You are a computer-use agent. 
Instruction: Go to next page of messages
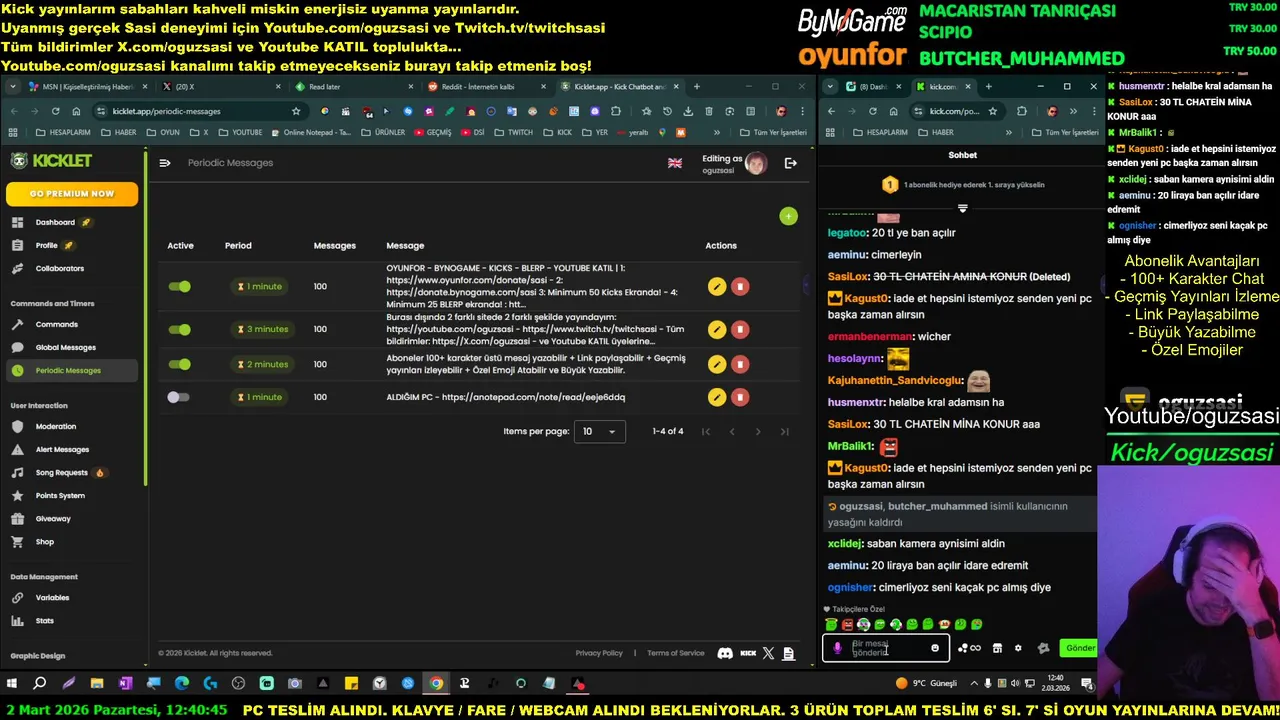[758, 431]
